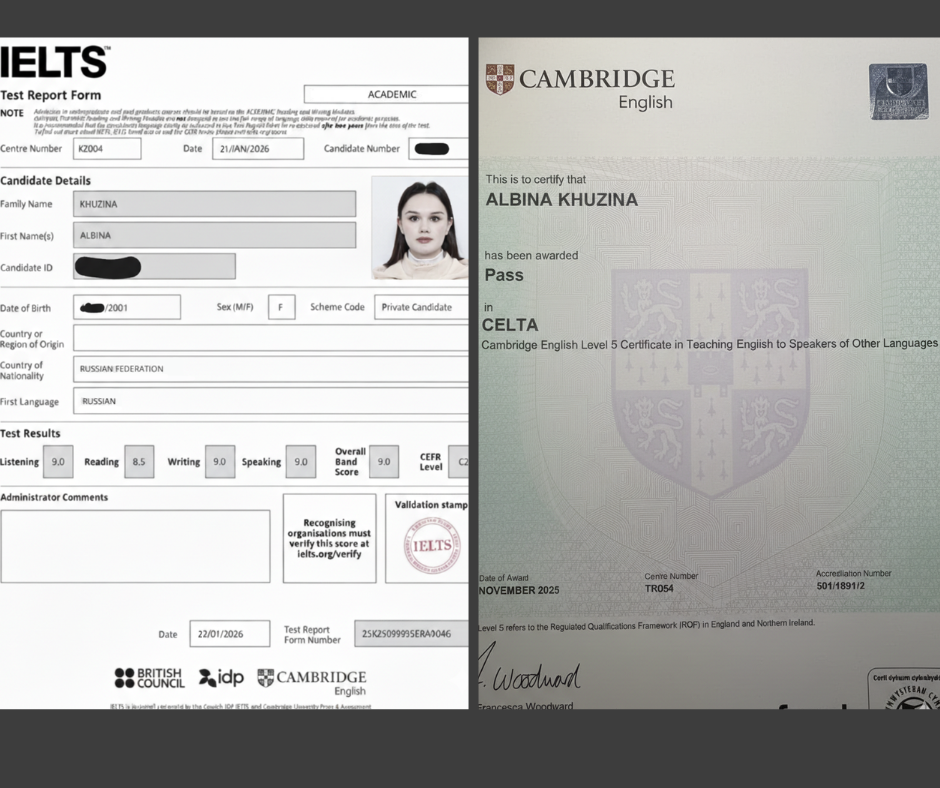
Task: Click the hologram sticker on certificate
Action: point(898,91)
